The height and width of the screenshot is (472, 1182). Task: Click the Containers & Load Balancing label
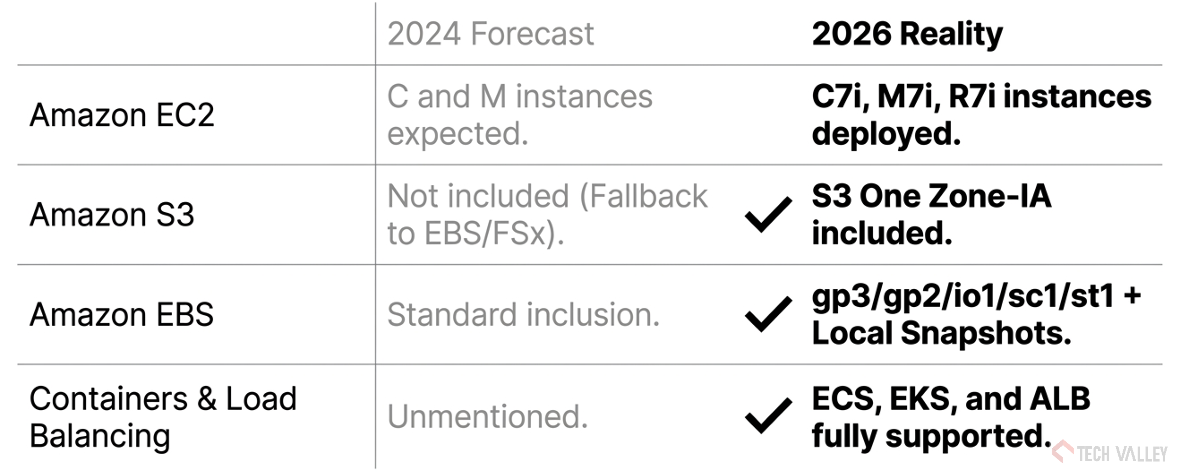click(163, 417)
